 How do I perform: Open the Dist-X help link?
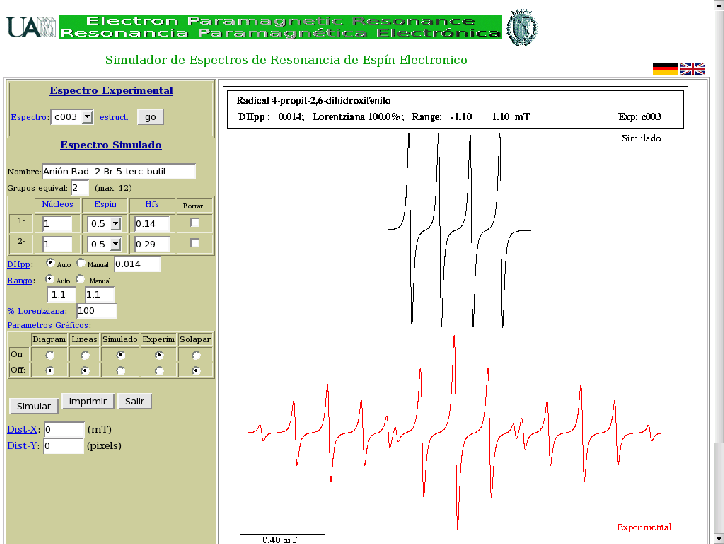point(22,429)
